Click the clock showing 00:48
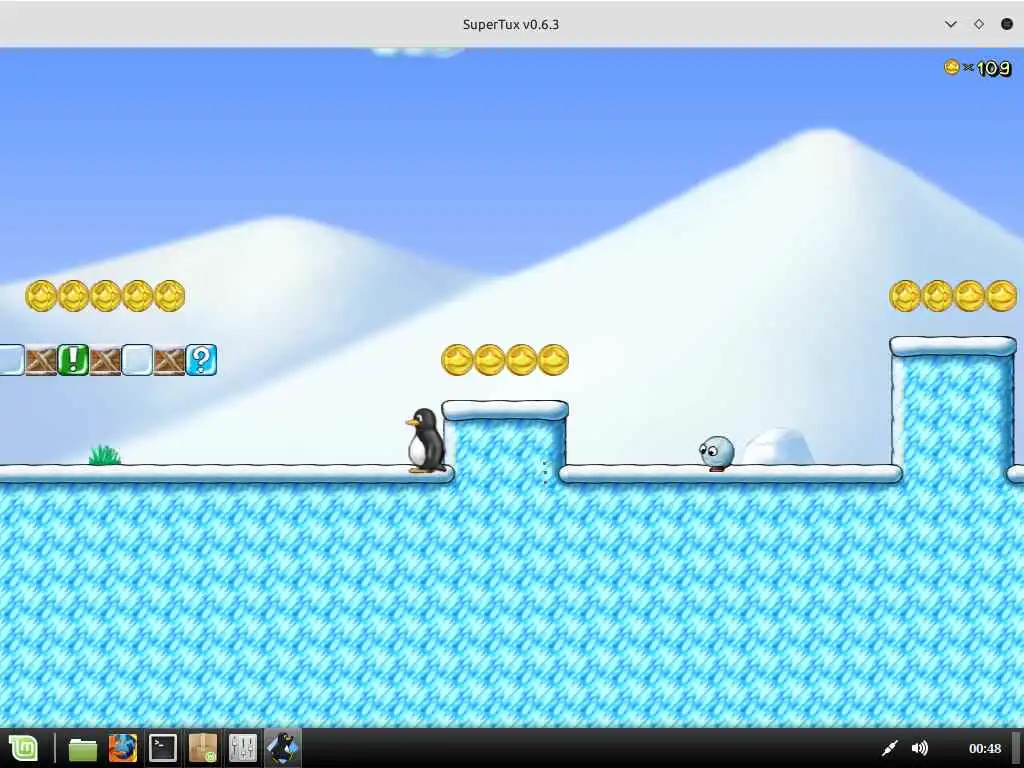Image resolution: width=1024 pixels, height=768 pixels. point(985,748)
